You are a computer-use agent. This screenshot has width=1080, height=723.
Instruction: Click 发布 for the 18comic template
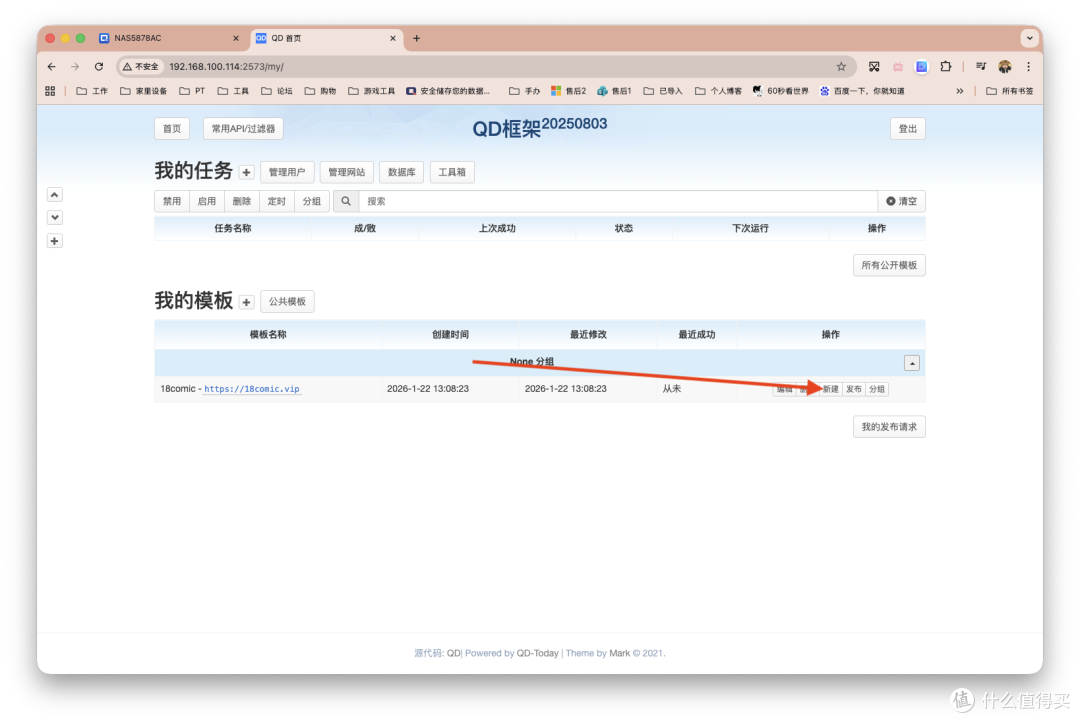(853, 389)
